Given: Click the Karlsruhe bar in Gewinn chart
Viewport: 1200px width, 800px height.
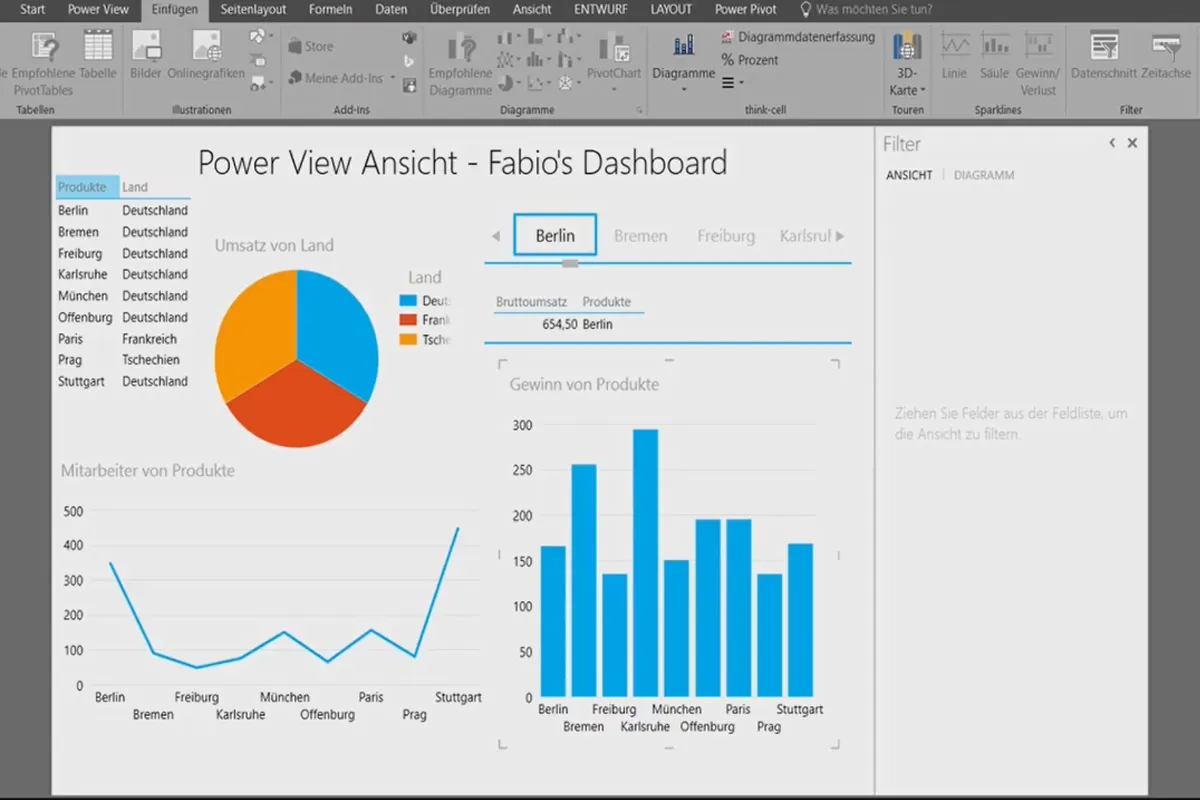Looking at the screenshot, I should [x=645, y=563].
